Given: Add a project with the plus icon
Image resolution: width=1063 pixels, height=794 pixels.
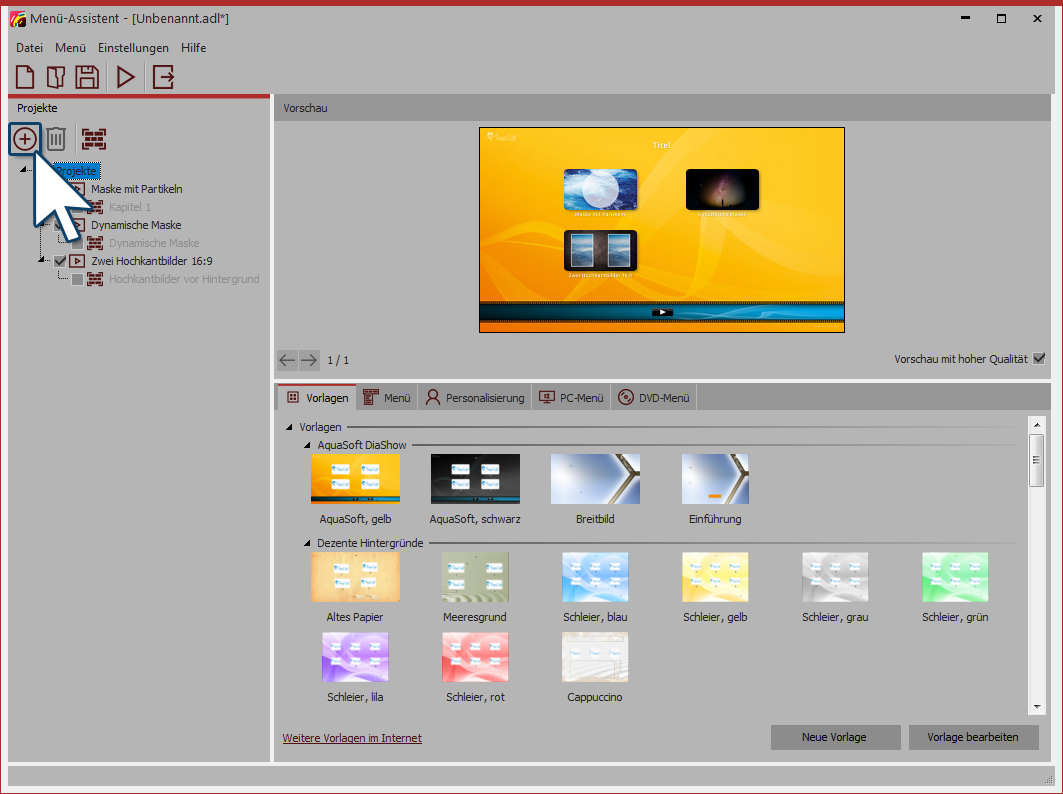Looking at the screenshot, I should [25, 139].
